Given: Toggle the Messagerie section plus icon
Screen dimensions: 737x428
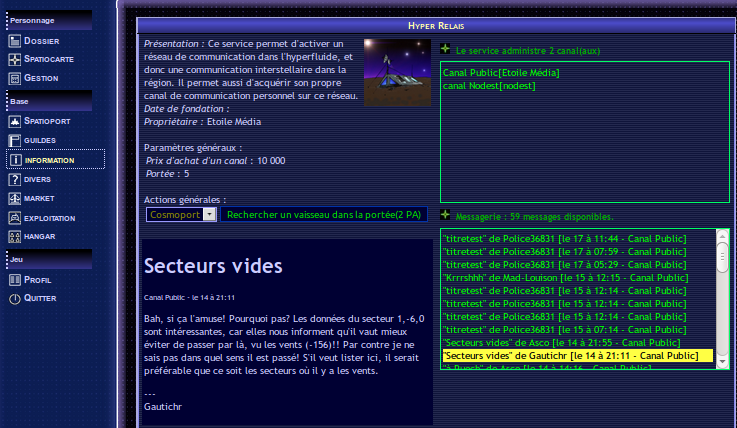Looking at the screenshot, I should [446, 215].
